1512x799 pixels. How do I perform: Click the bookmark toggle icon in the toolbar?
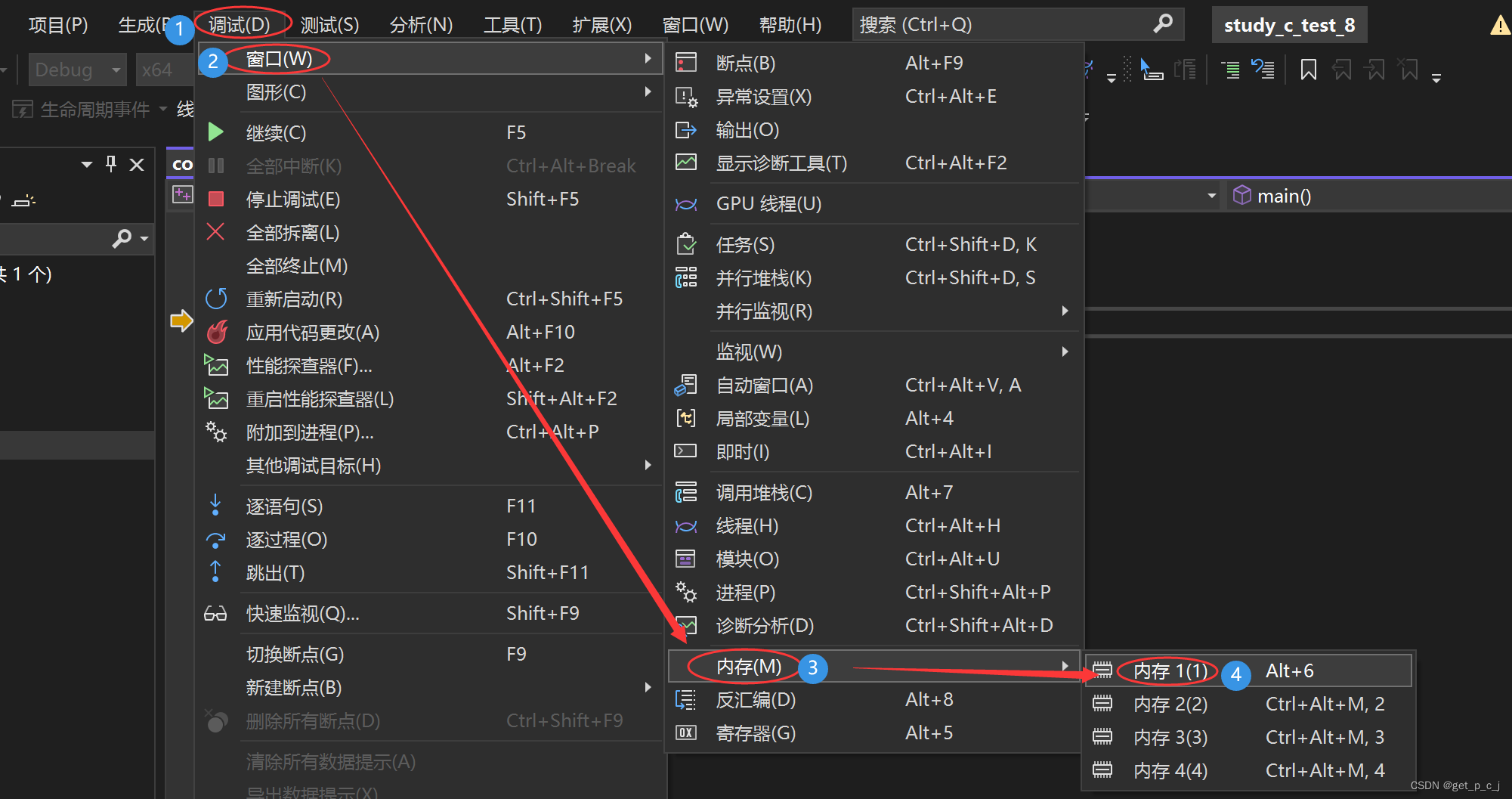pyautogui.click(x=1308, y=70)
